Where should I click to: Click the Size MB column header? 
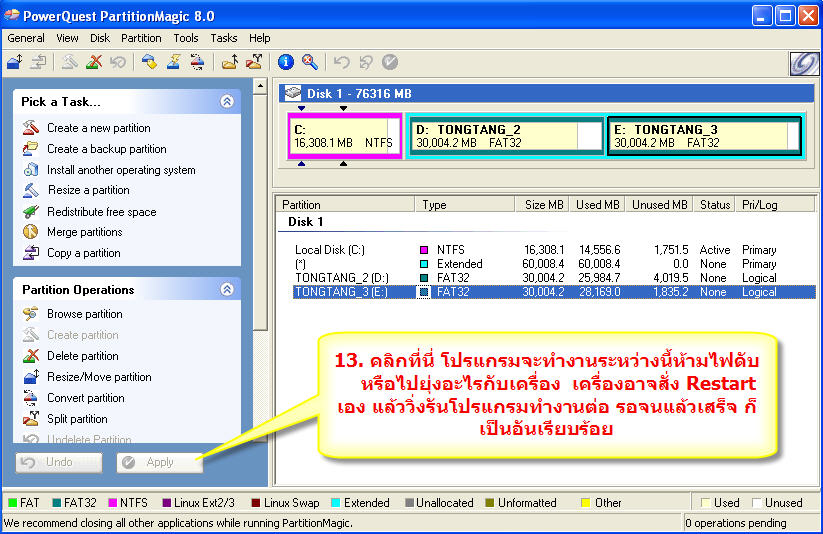[544, 204]
